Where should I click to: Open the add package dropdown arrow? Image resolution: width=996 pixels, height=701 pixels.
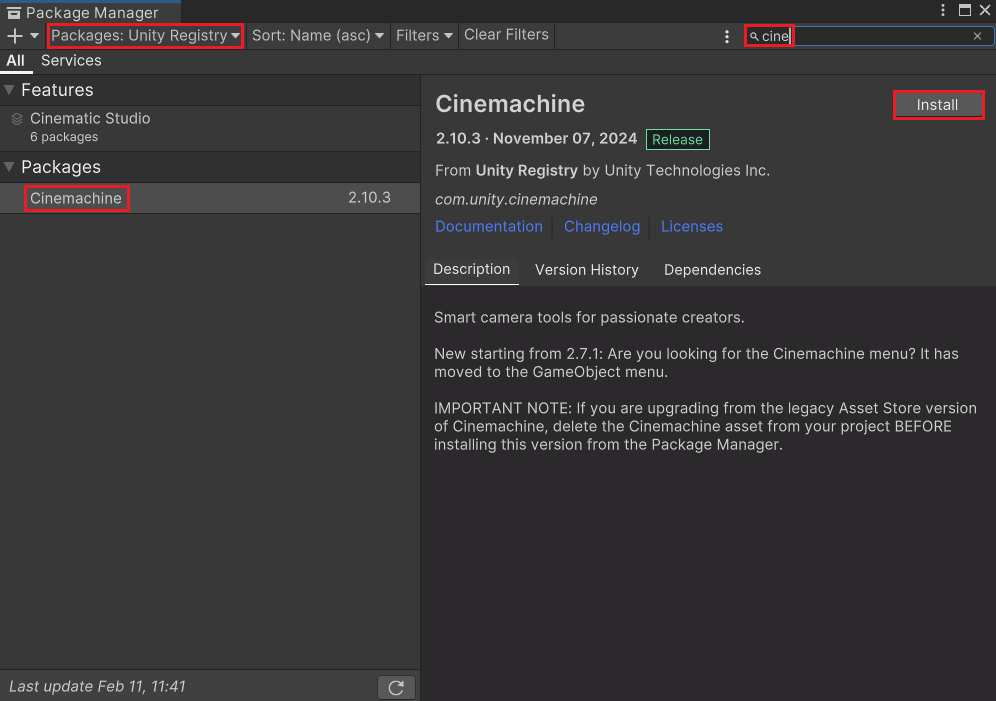34,36
